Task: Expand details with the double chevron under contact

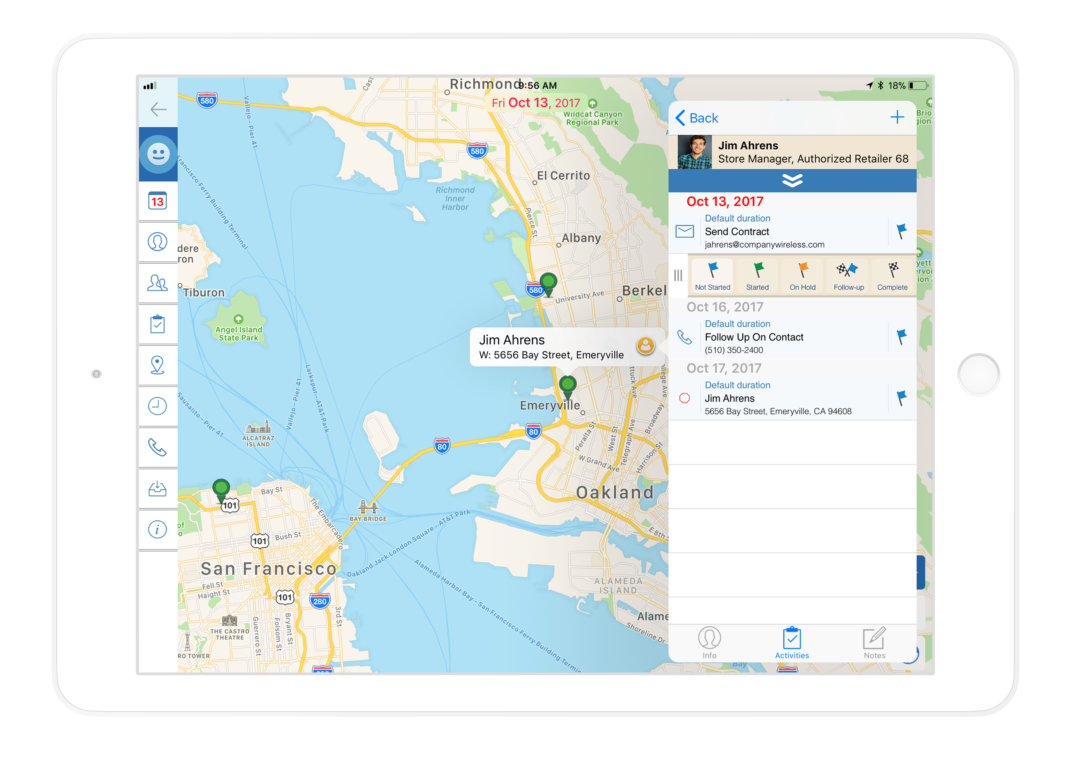Action: pos(792,181)
